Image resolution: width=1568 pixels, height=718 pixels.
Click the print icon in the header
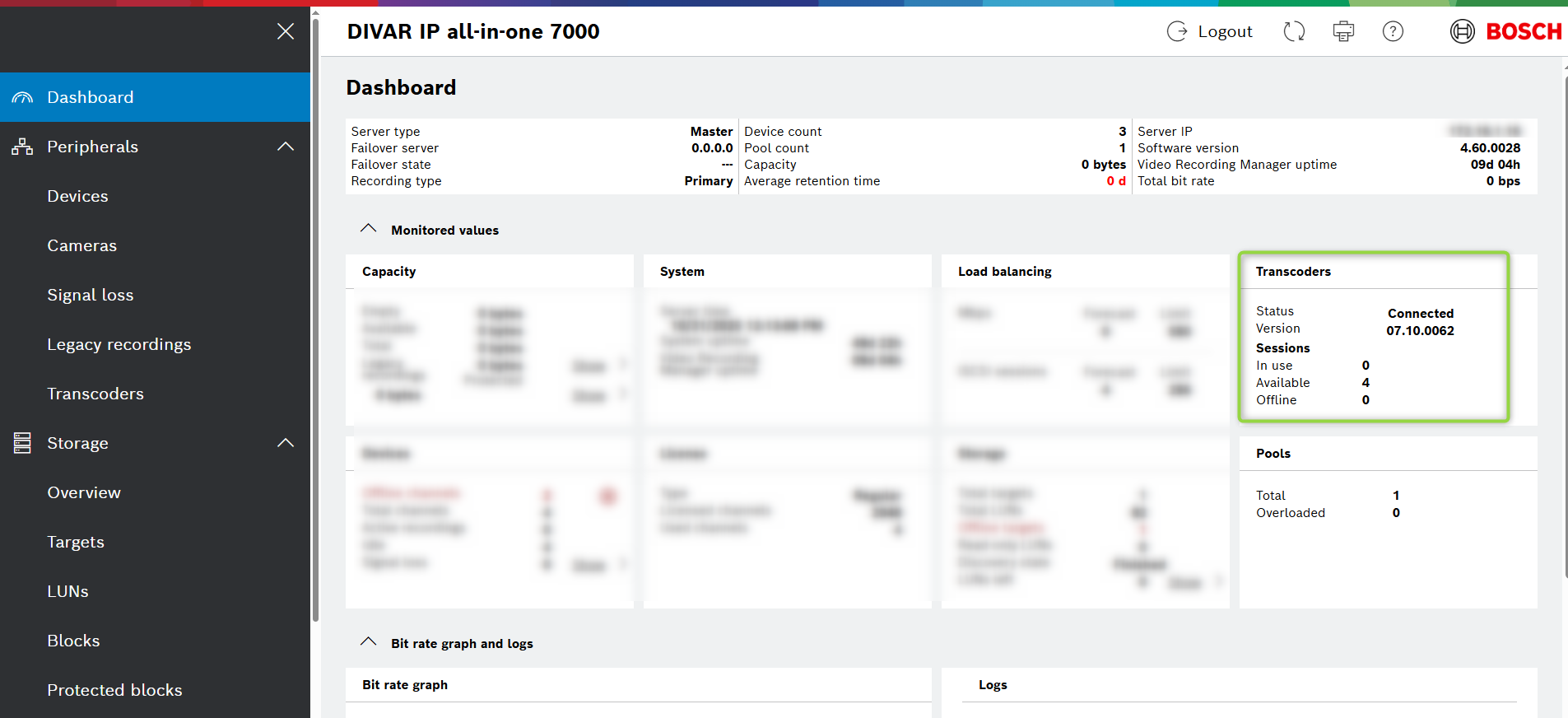(x=1343, y=31)
